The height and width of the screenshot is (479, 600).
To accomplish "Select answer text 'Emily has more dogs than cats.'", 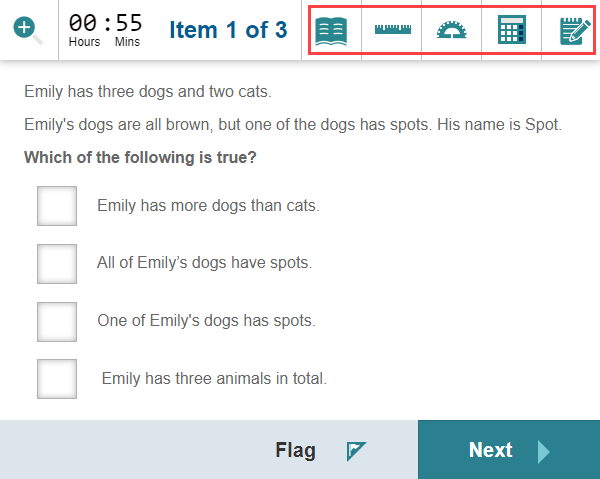I will click(208, 206).
